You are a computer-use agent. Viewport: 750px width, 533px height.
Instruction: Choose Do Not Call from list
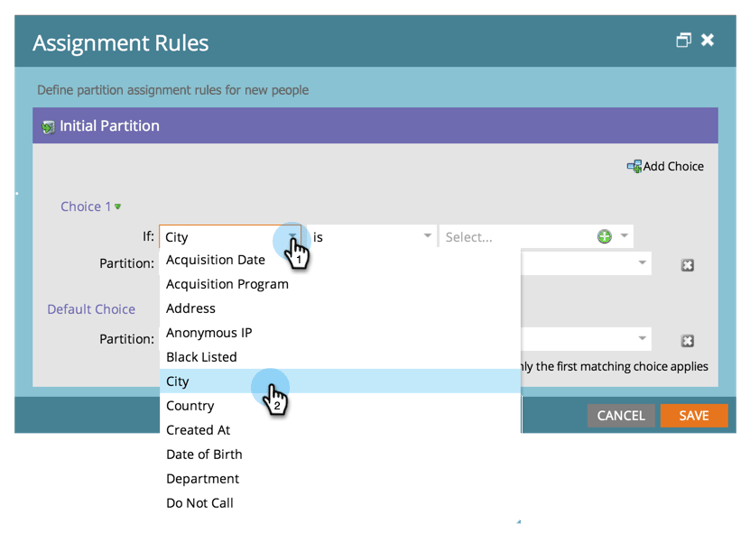[200, 503]
